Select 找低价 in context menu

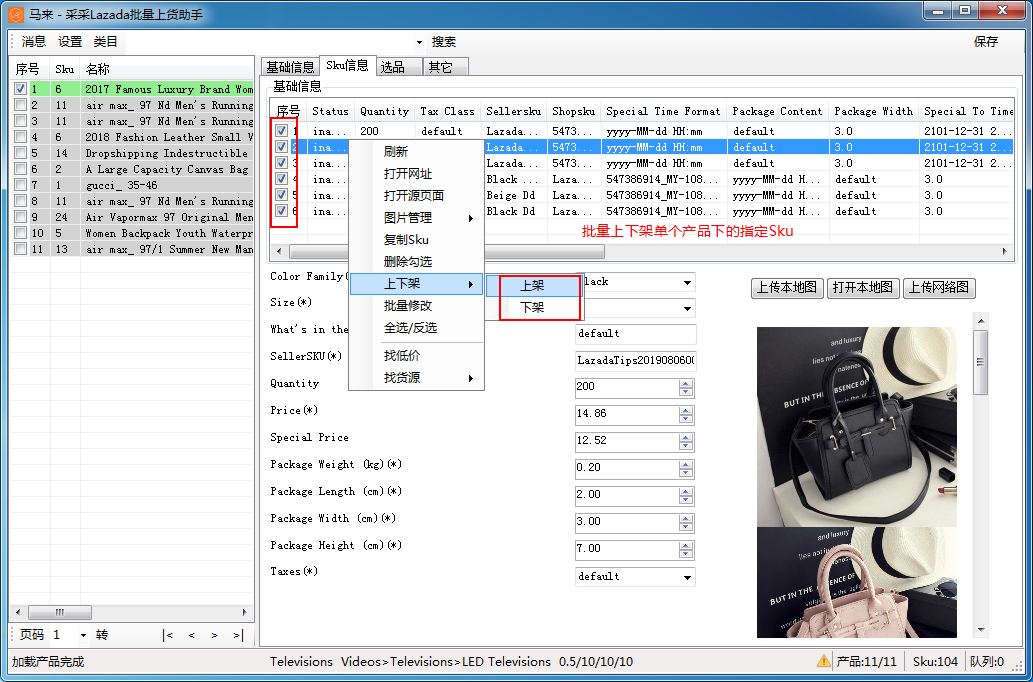416,356
